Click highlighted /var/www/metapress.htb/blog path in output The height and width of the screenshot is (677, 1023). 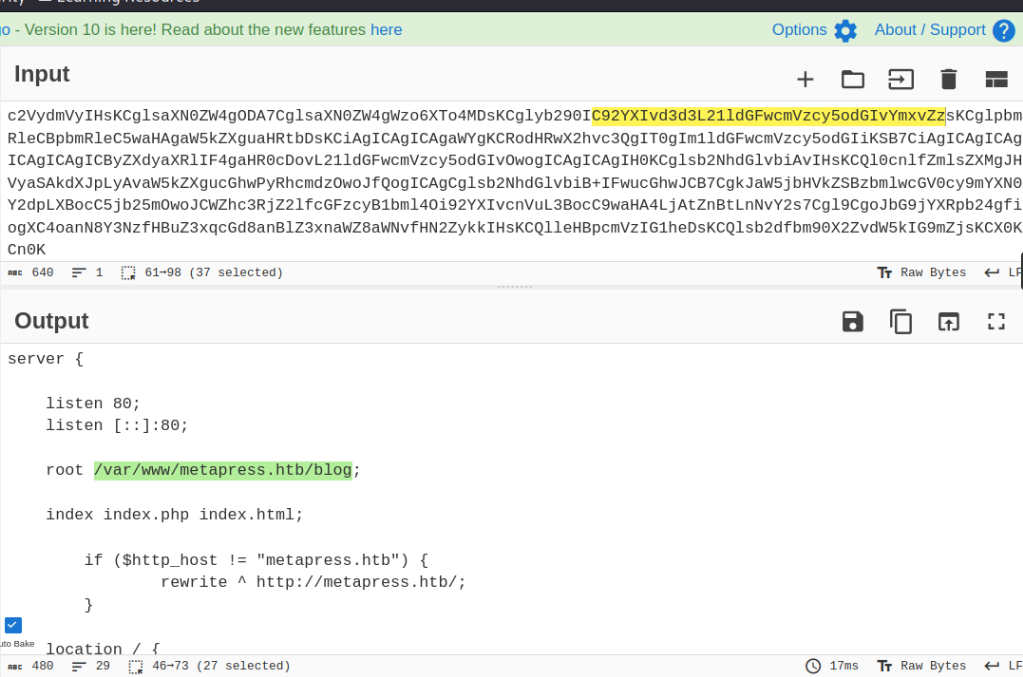[x=223, y=470]
